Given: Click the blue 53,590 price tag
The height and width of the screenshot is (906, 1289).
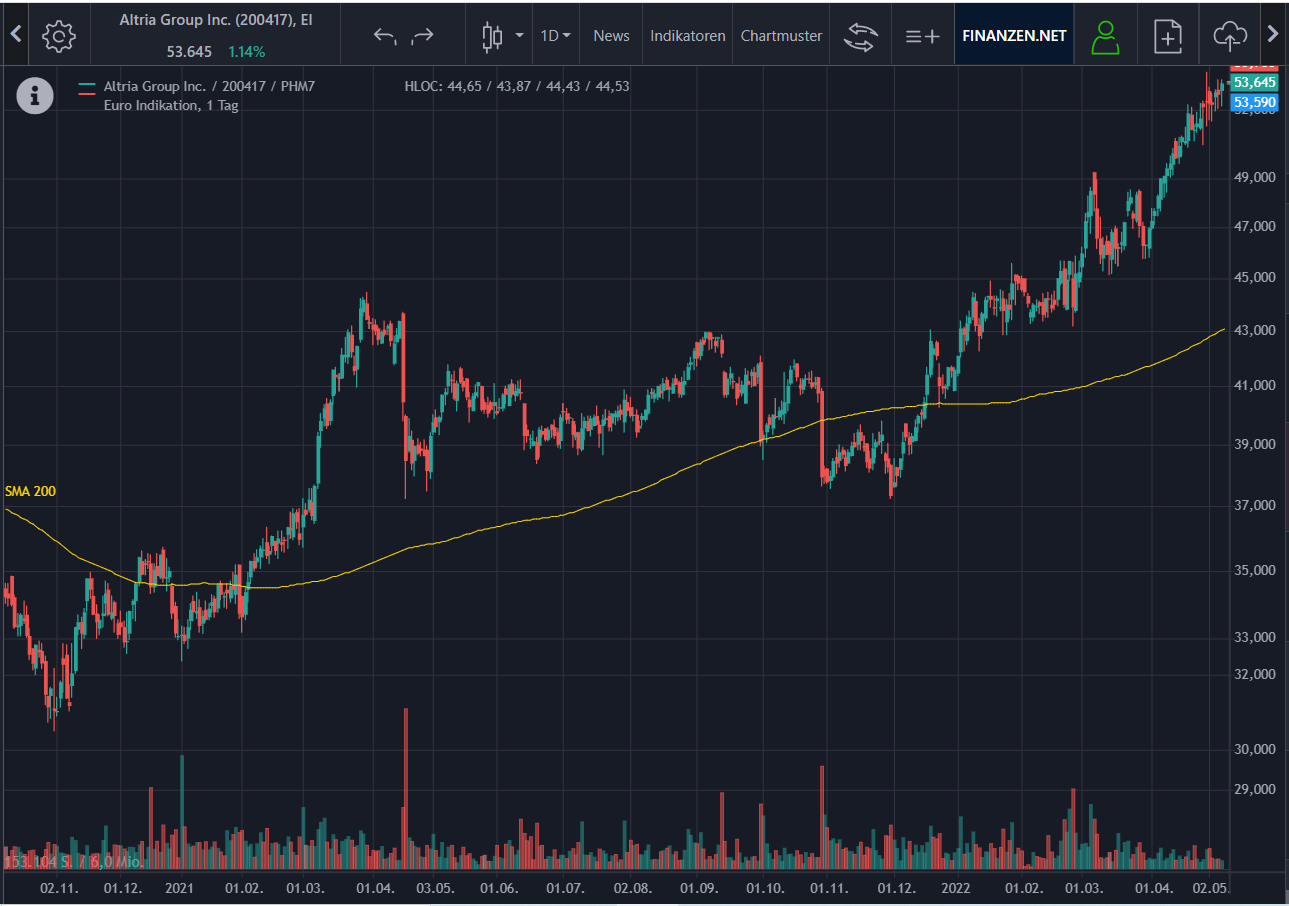Looking at the screenshot, I should coord(1254,102).
